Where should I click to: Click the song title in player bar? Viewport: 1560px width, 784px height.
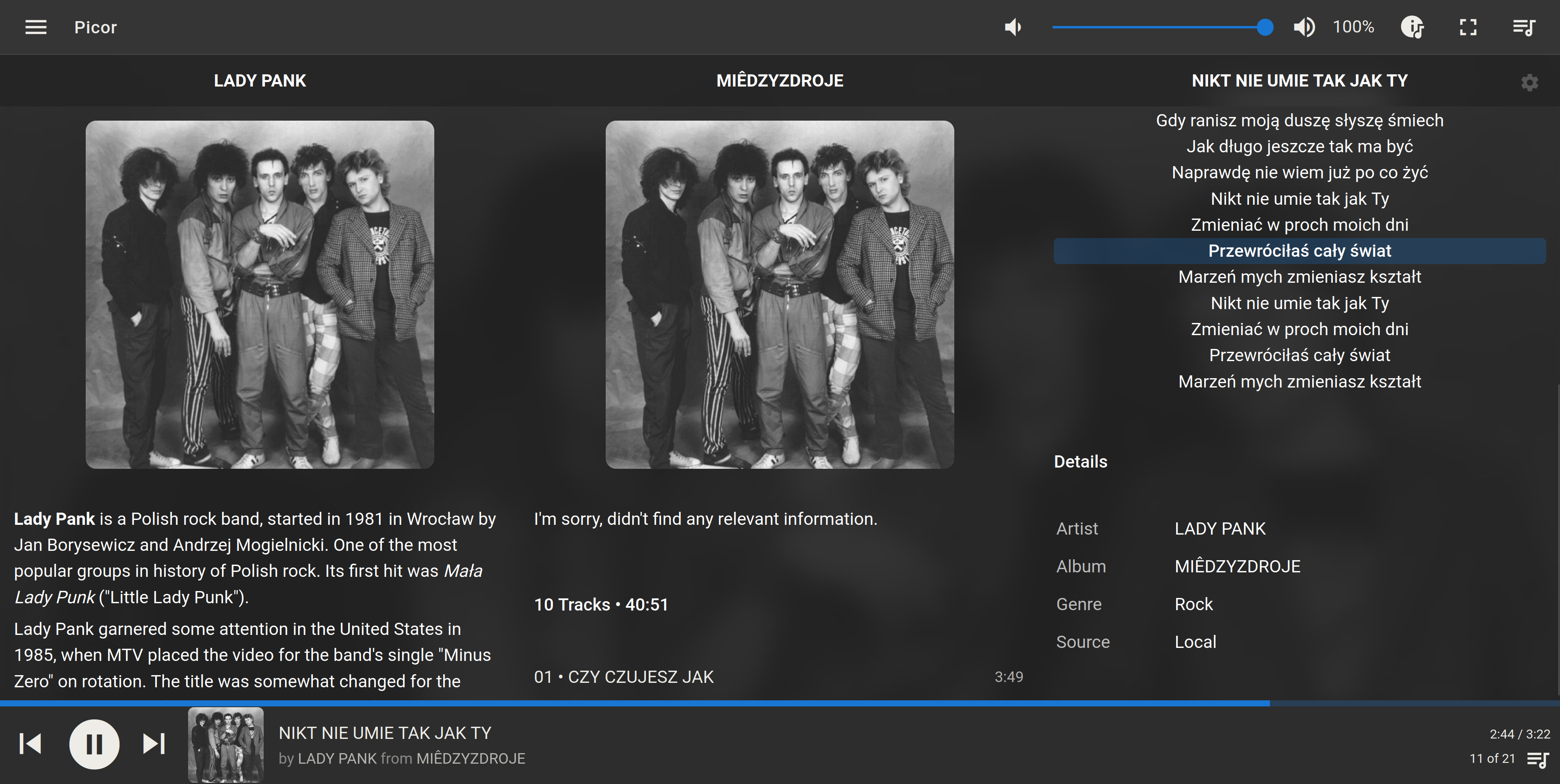click(x=385, y=733)
